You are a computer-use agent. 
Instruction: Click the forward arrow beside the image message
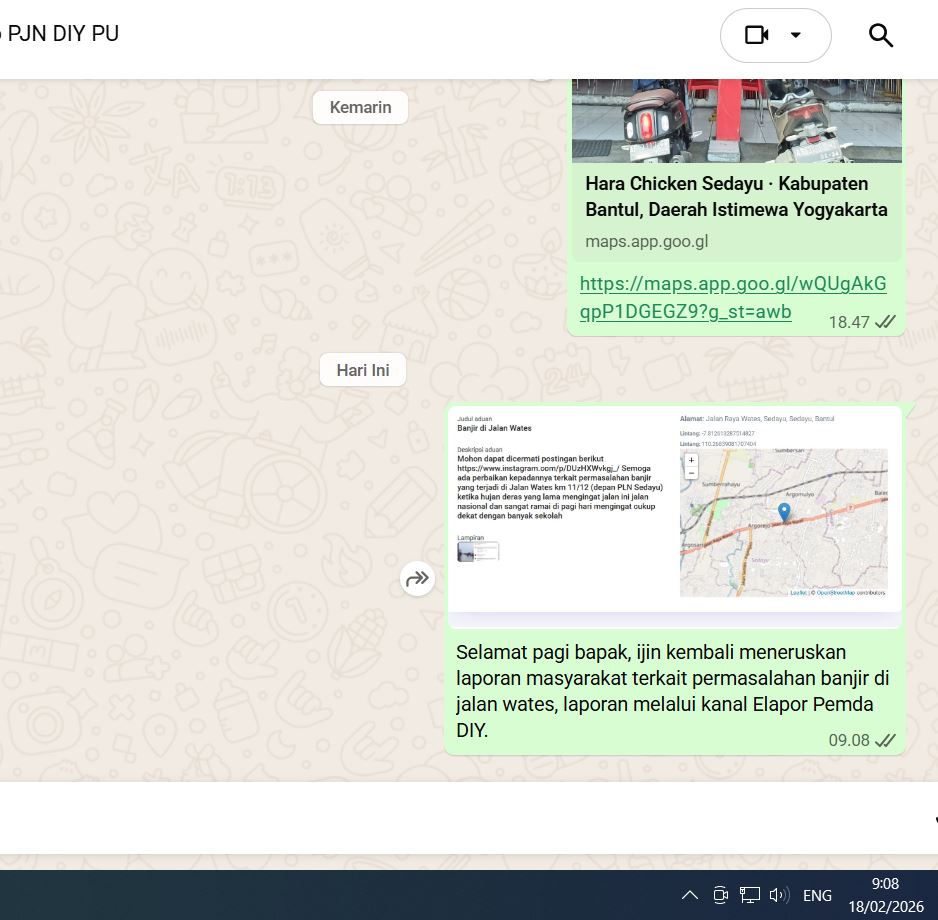(418, 578)
